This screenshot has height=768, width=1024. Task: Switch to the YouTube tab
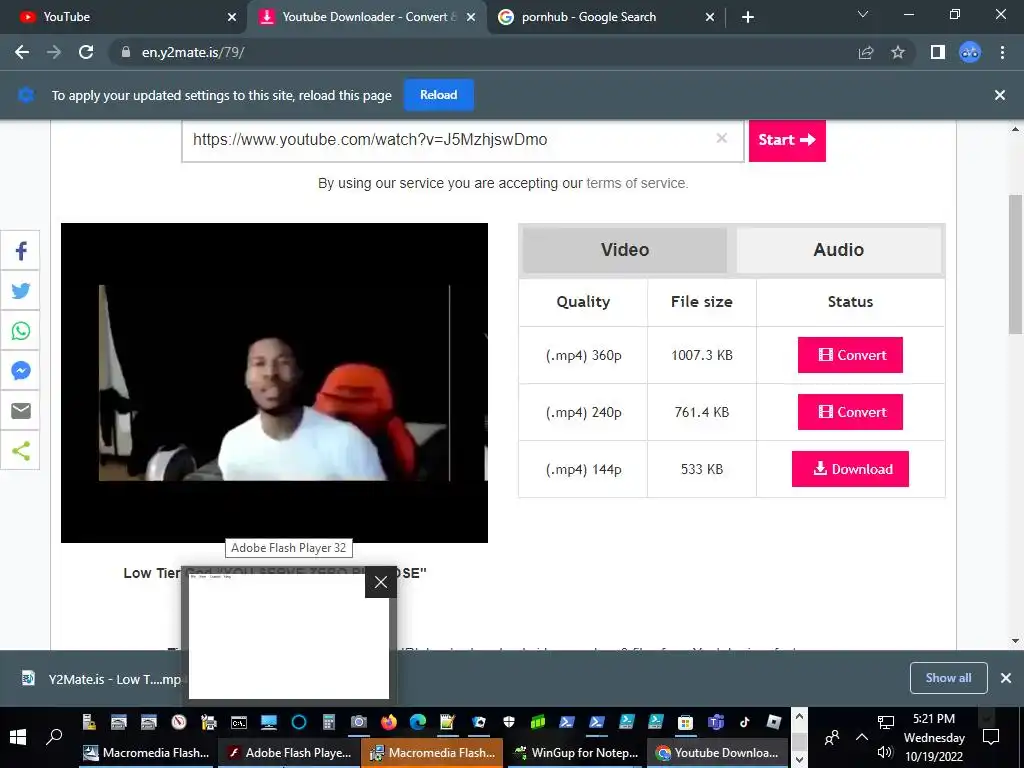[x=124, y=17]
